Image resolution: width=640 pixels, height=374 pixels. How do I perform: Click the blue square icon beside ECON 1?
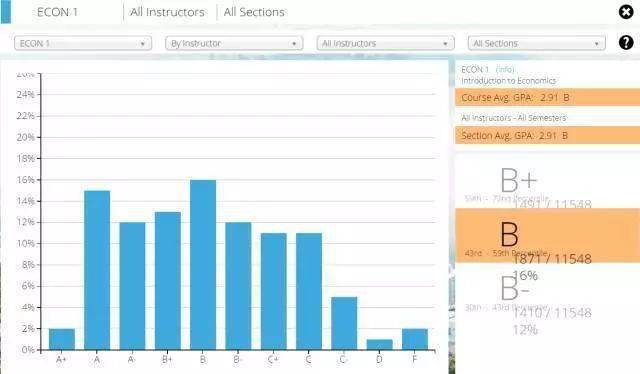(x=6, y=12)
